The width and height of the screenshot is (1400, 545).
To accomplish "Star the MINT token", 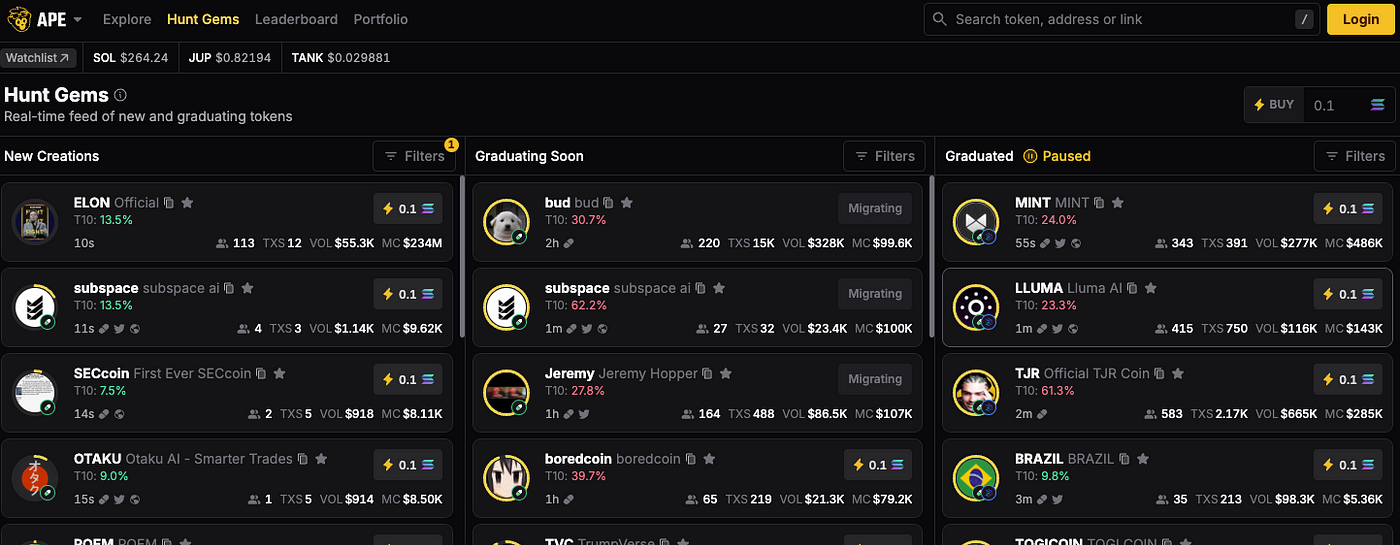I will (1118, 203).
